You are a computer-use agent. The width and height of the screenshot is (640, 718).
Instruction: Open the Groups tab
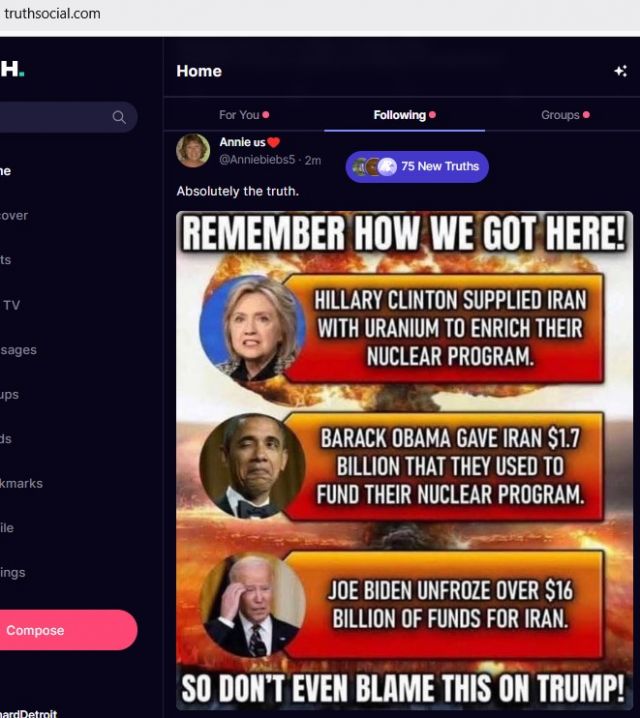tap(565, 115)
